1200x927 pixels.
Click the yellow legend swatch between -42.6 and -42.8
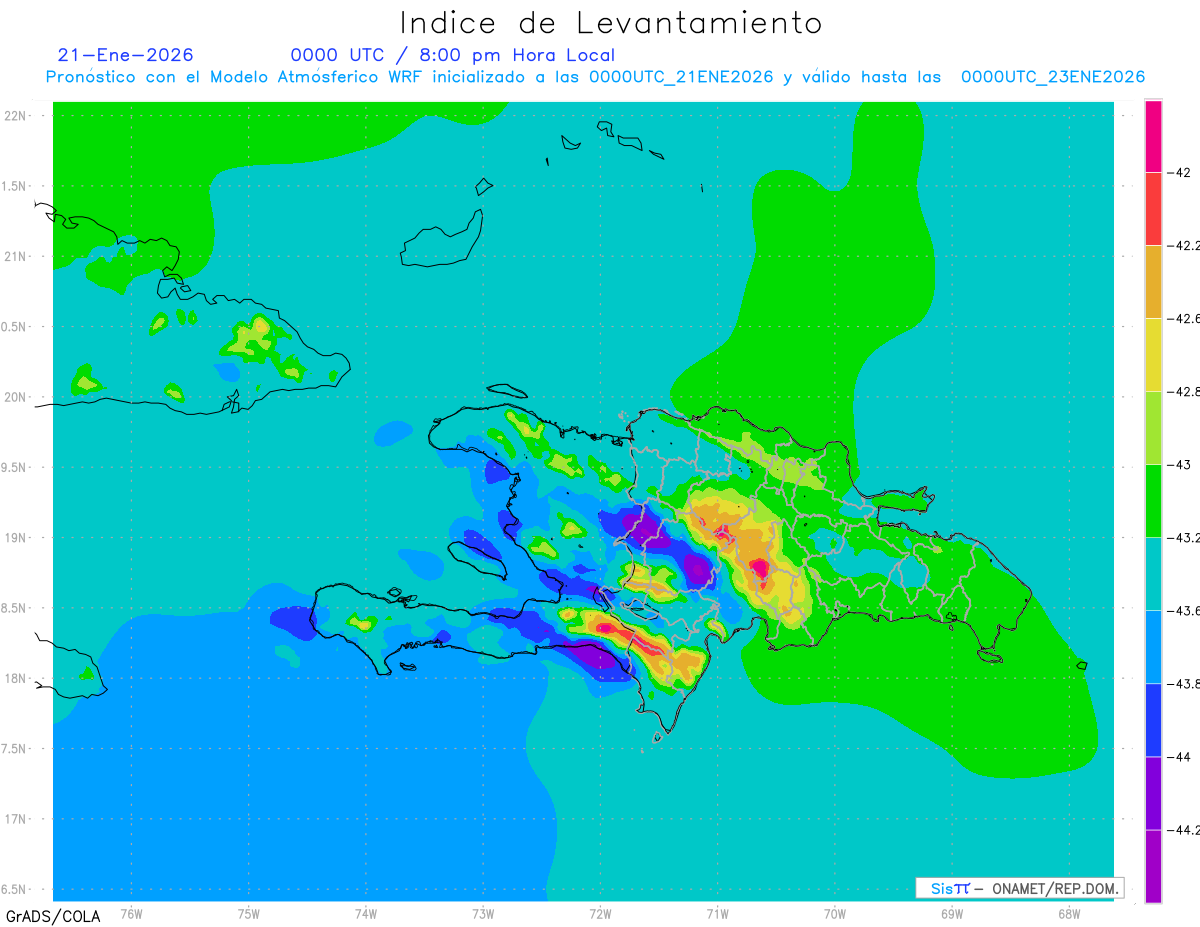coord(1153,355)
